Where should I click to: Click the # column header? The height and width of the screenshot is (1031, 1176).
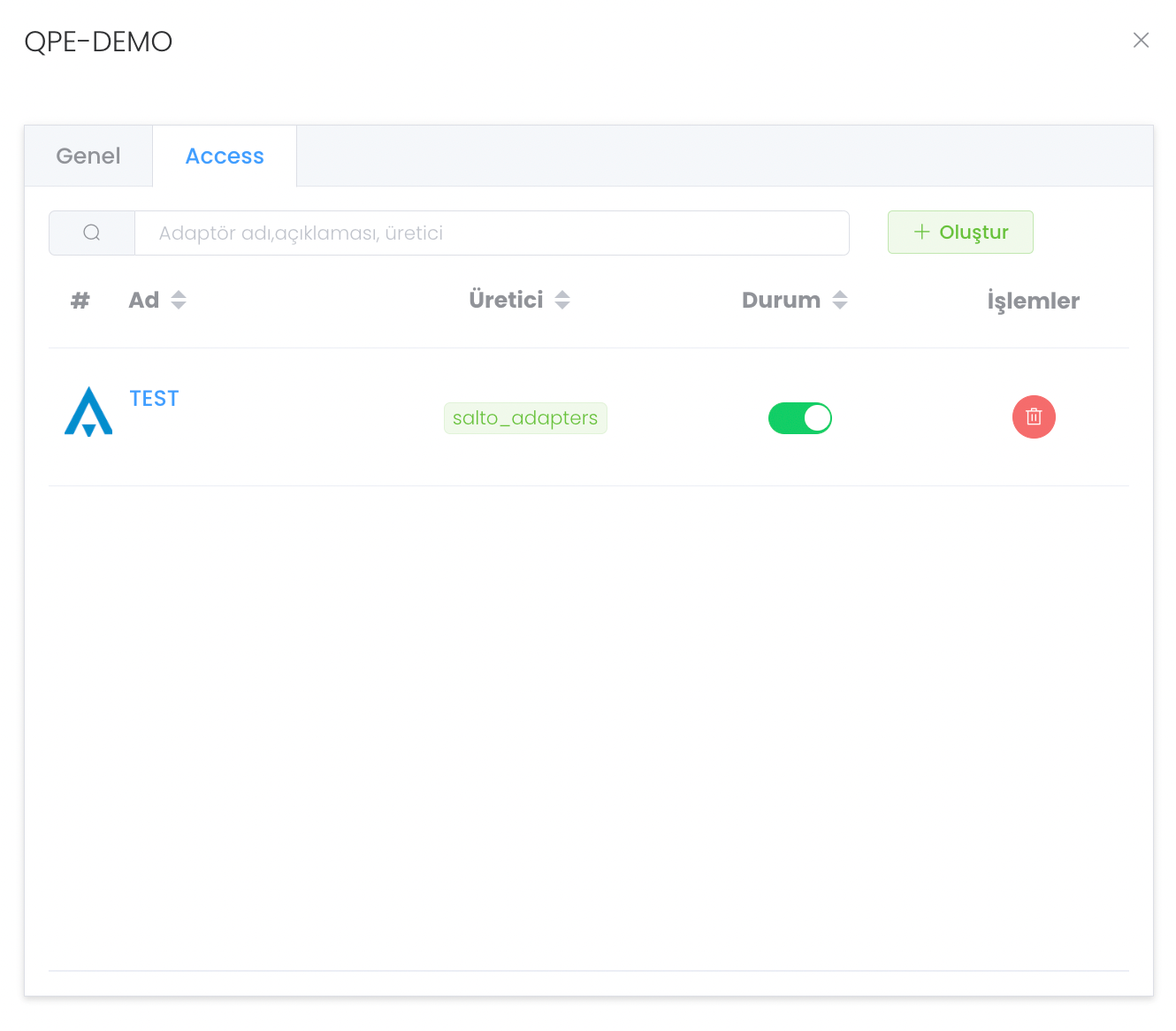point(80,301)
